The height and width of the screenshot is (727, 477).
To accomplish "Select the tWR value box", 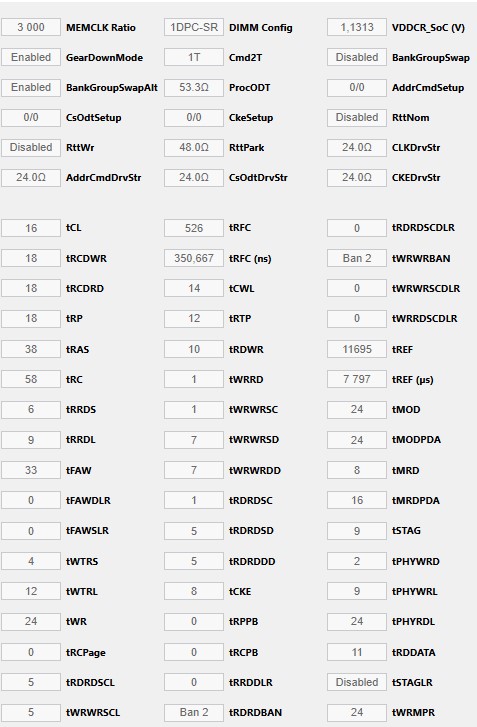I will click(x=31, y=621).
